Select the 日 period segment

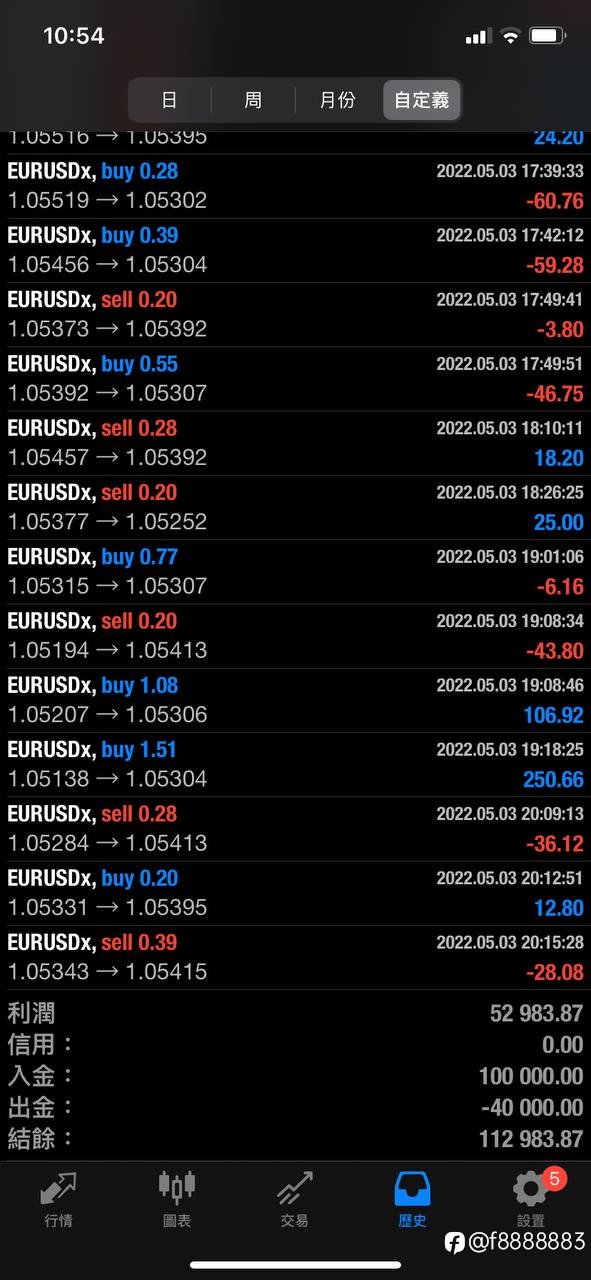click(x=169, y=100)
